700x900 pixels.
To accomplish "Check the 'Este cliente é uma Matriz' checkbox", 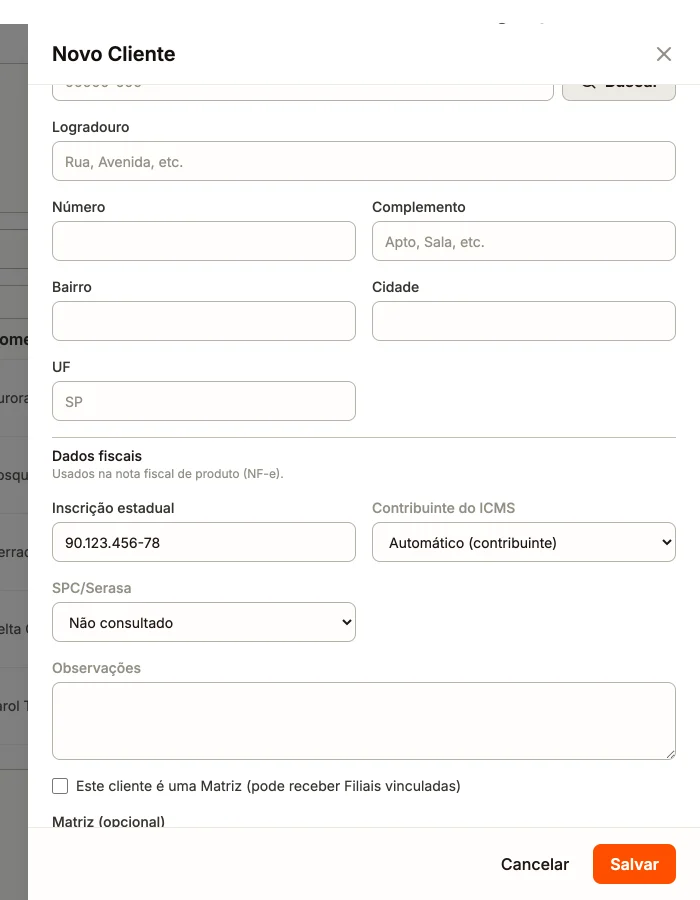I will point(60,786).
